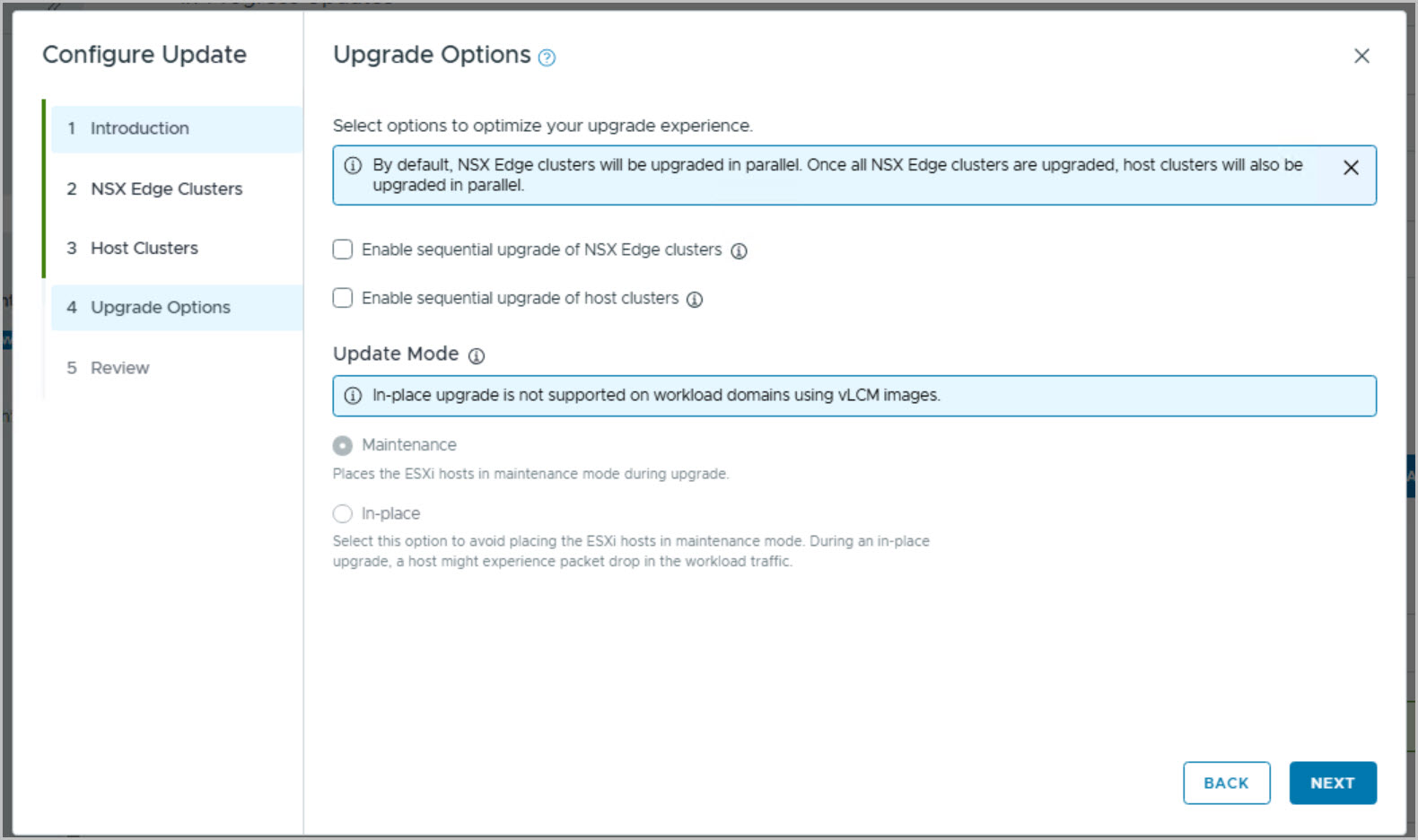1418x840 pixels.
Task: Open the Review step
Action: [x=119, y=368]
